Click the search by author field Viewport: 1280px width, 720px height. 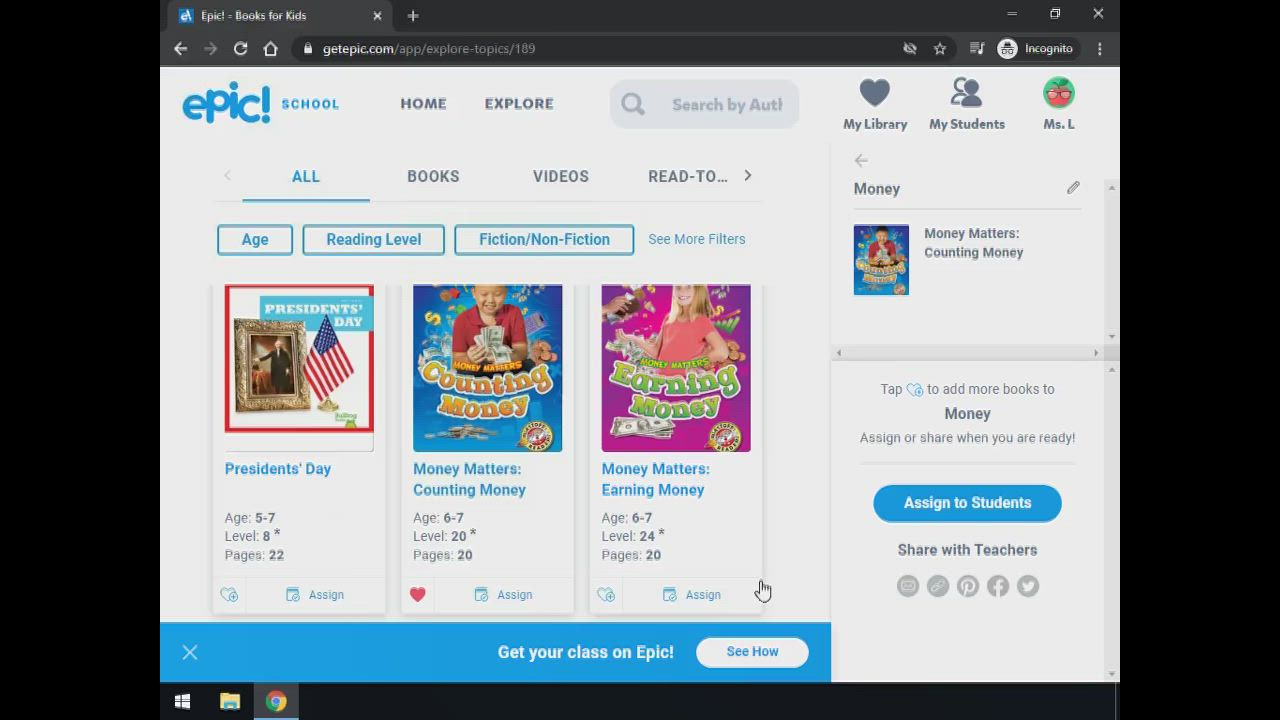point(705,104)
